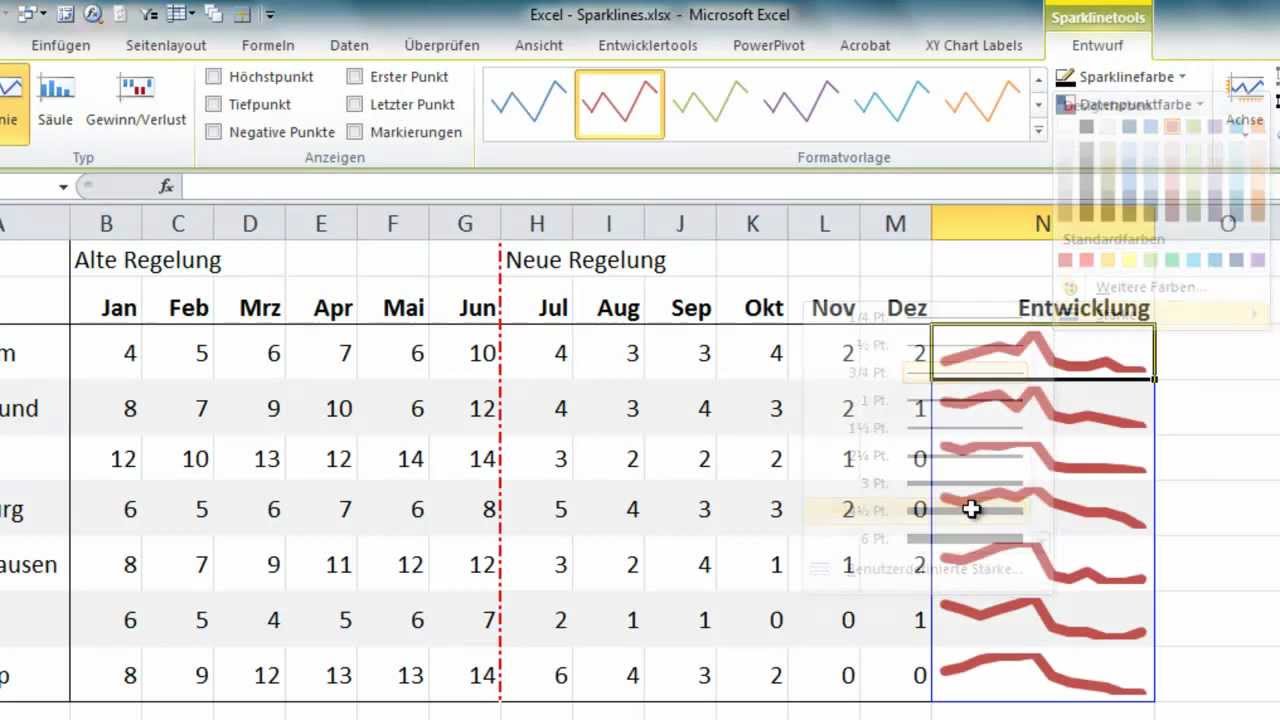This screenshot has width=1280, height=720.
Task: Expand the sparkline style gallery
Action: (x=1038, y=131)
